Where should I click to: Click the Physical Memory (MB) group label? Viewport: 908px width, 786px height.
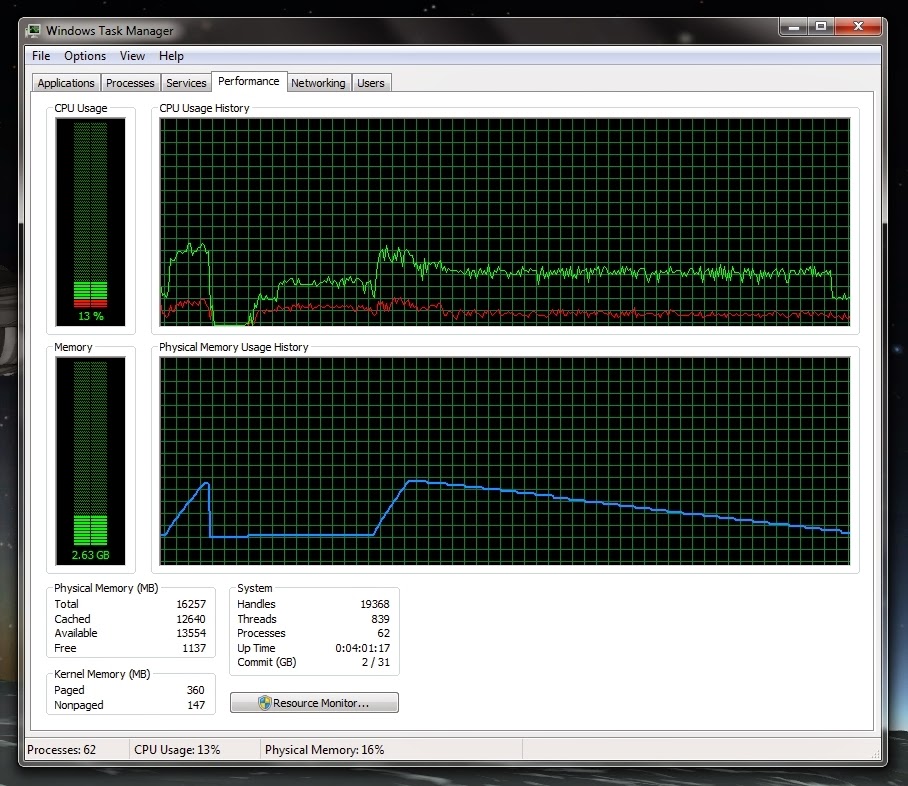[x=106, y=588]
